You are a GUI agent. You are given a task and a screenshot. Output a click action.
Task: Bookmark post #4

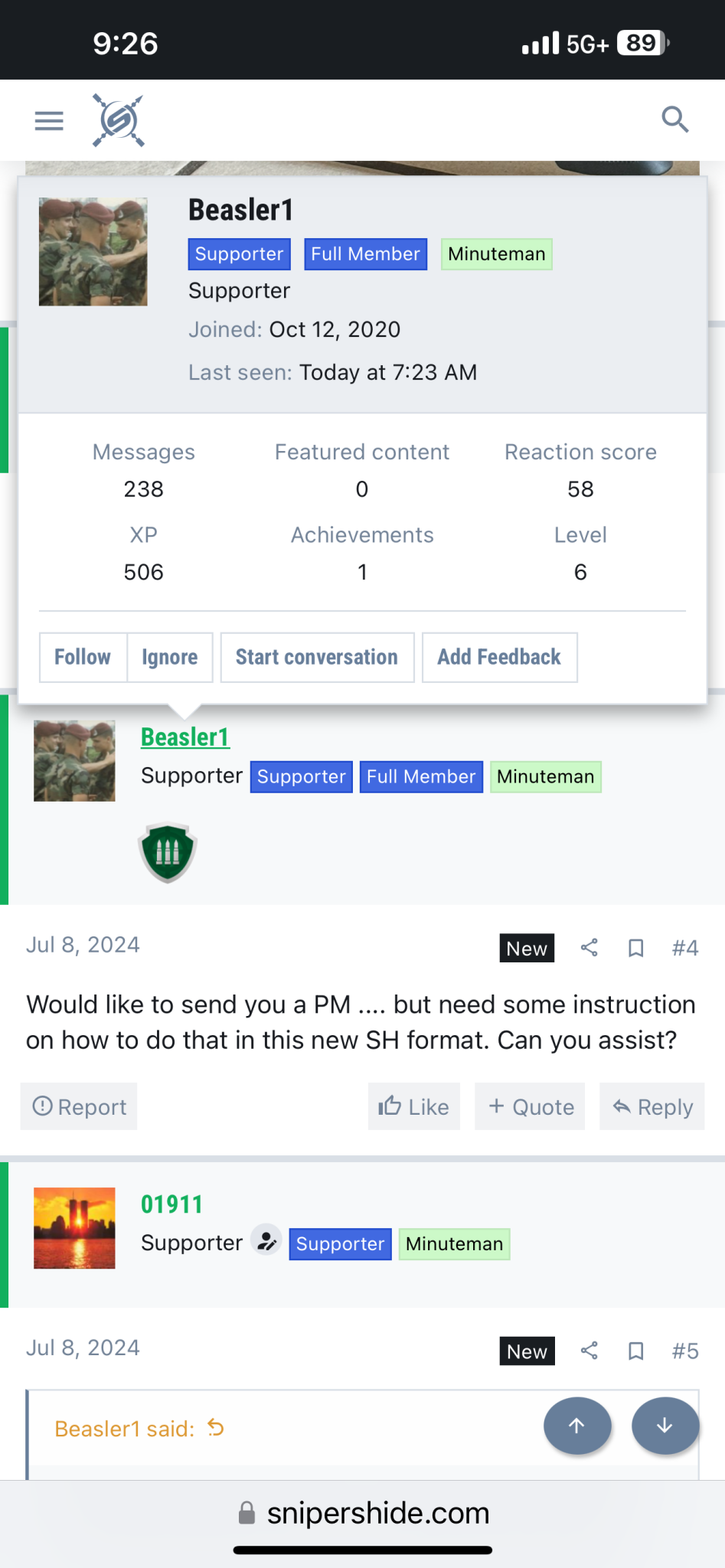click(x=635, y=949)
